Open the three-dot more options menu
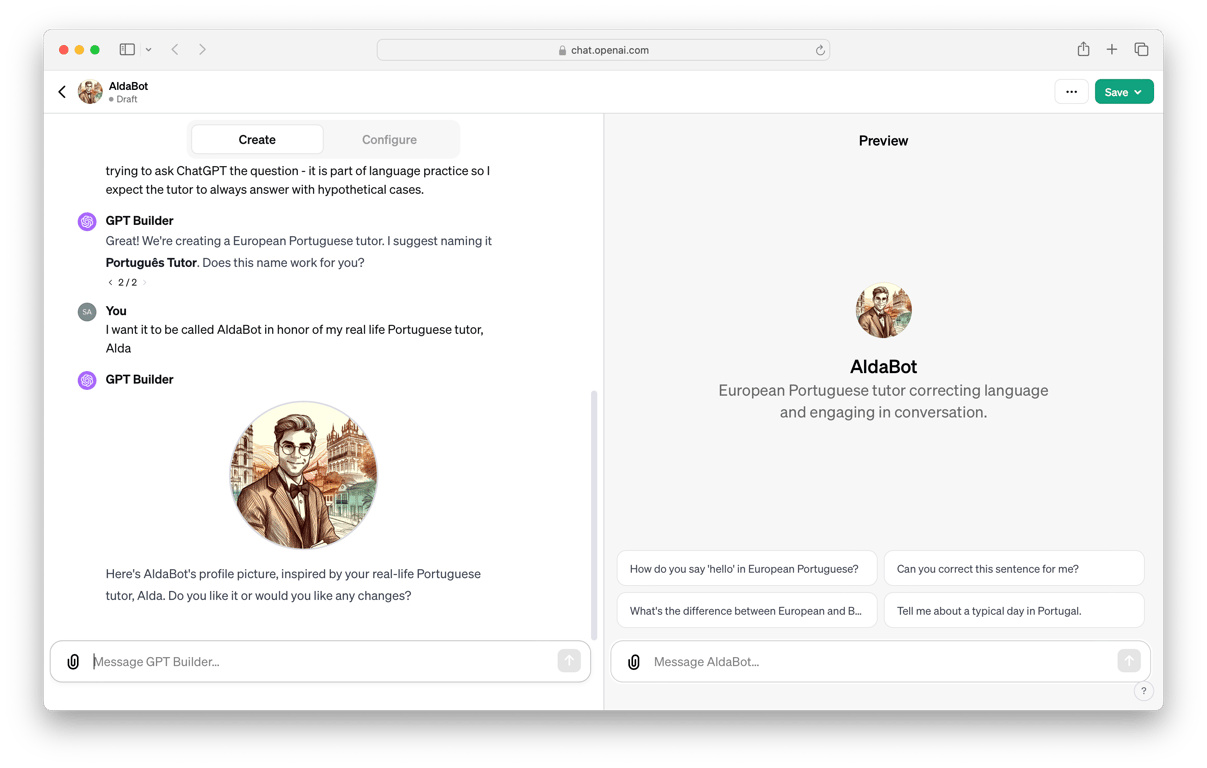 click(x=1071, y=92)
